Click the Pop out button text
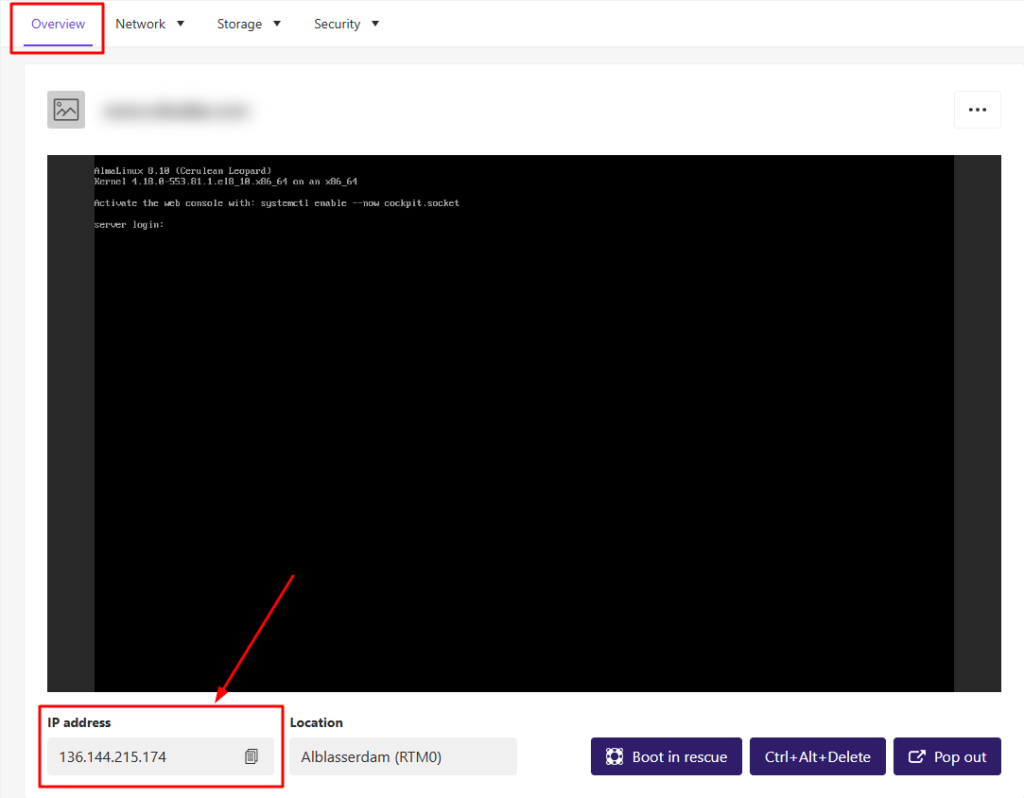1024x798 pixels. tap(960, 757)
